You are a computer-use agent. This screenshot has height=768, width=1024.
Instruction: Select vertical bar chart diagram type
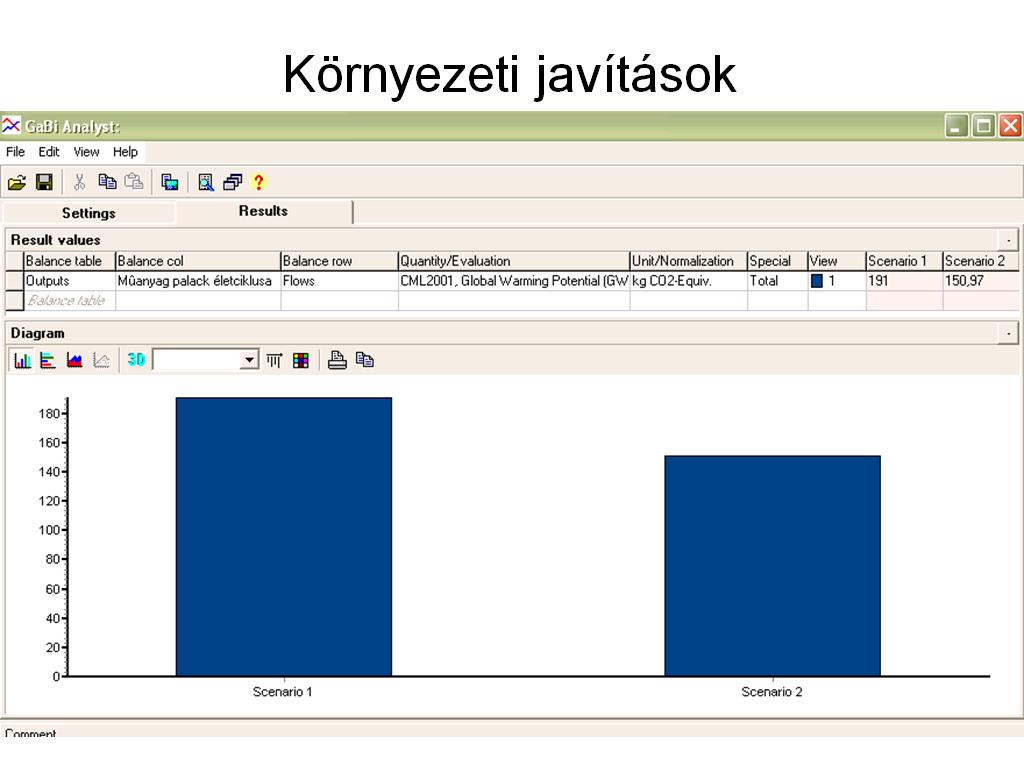22,360
